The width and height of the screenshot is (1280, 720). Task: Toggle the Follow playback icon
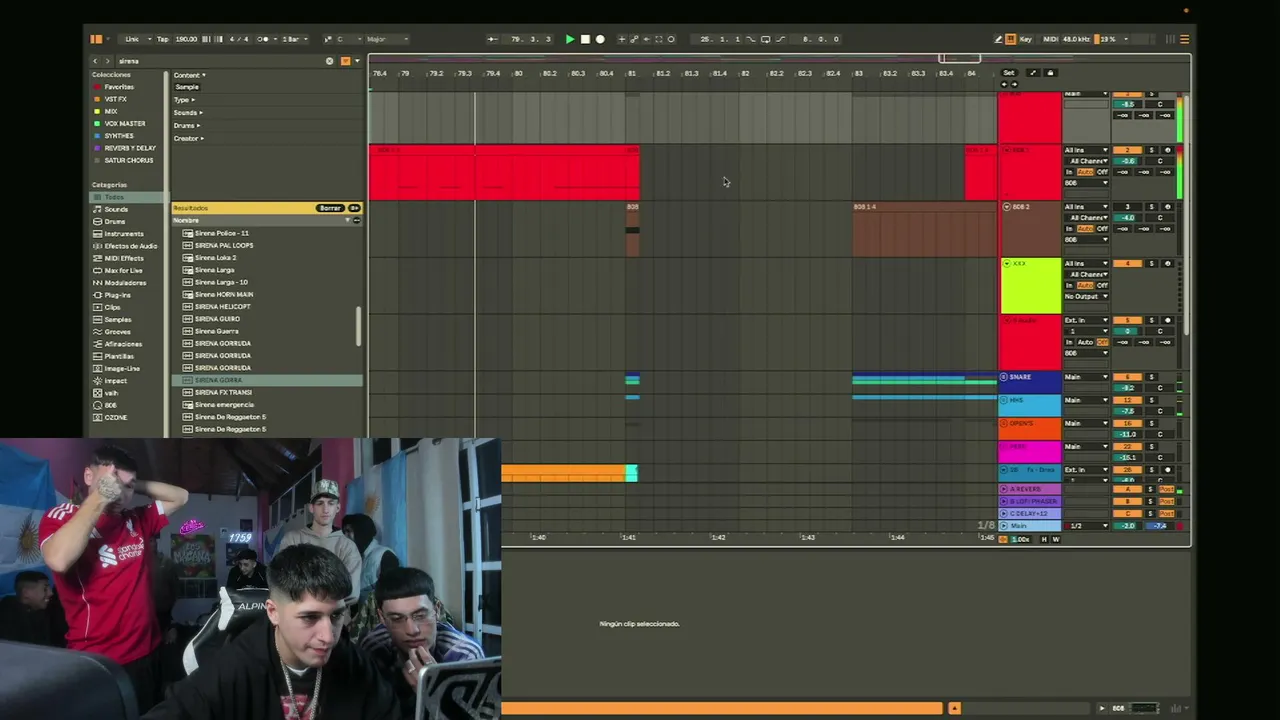pos(493,39)
